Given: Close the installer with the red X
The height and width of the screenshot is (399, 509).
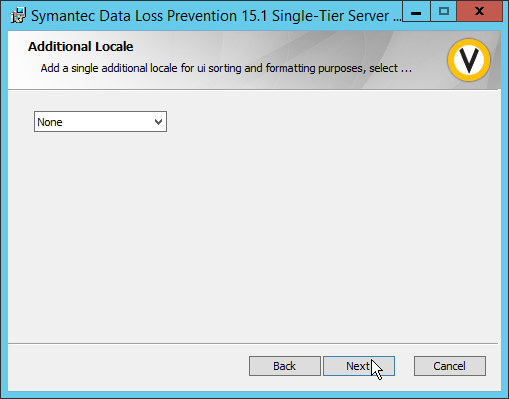Looking at the screenshot, I should tap(479, 12).
